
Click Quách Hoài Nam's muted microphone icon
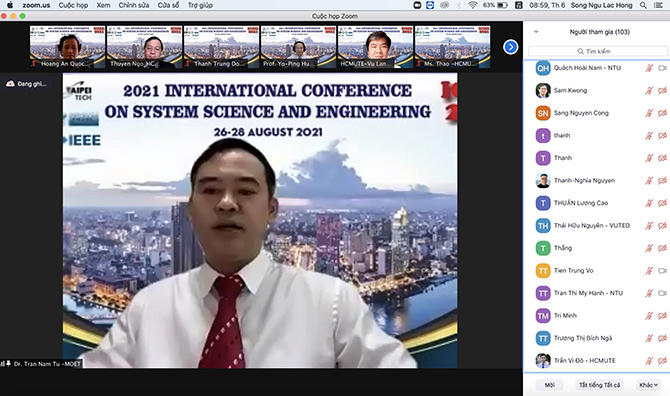tap(649, 68)
